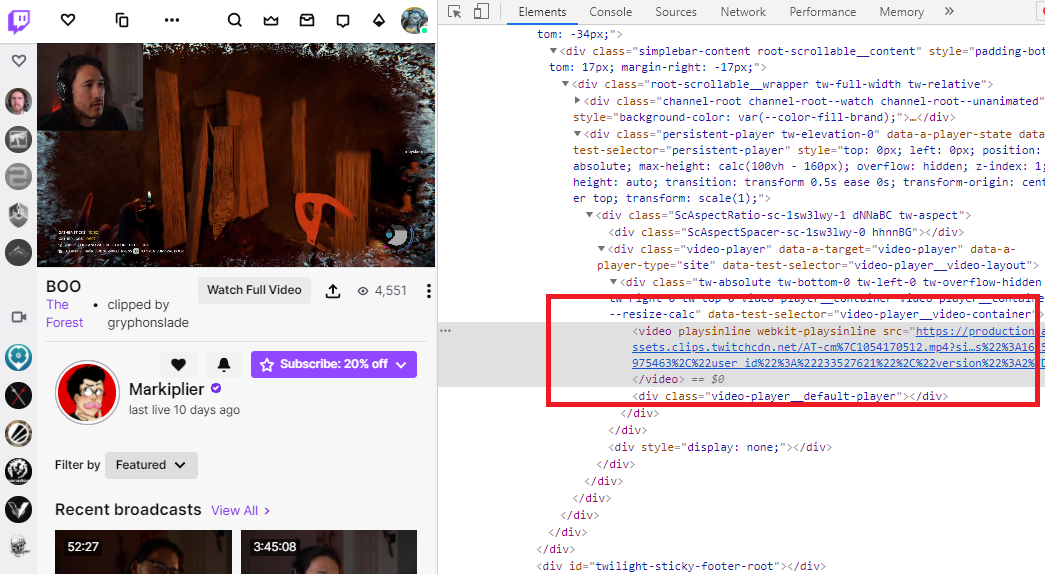Open sidebar channel with skull avatar

[19, 546]
